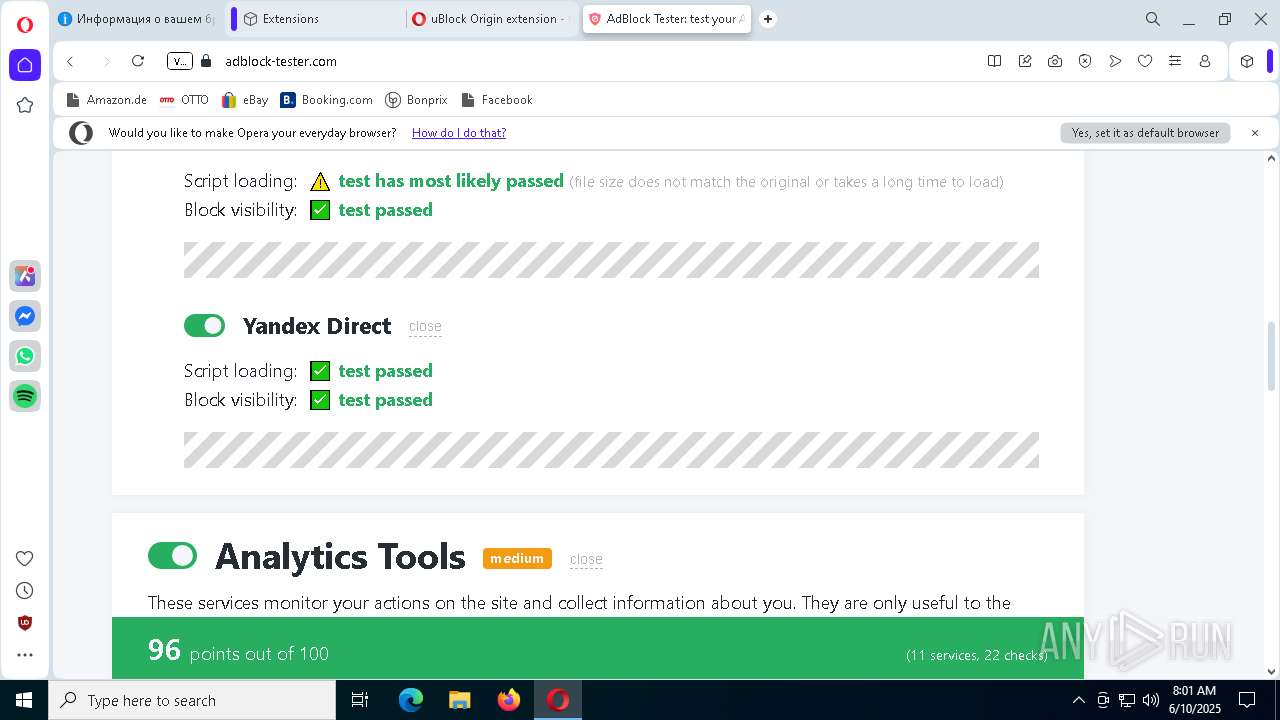Click the Windows Start button
Screen dimensions: 1280x720
coord(24,700)
